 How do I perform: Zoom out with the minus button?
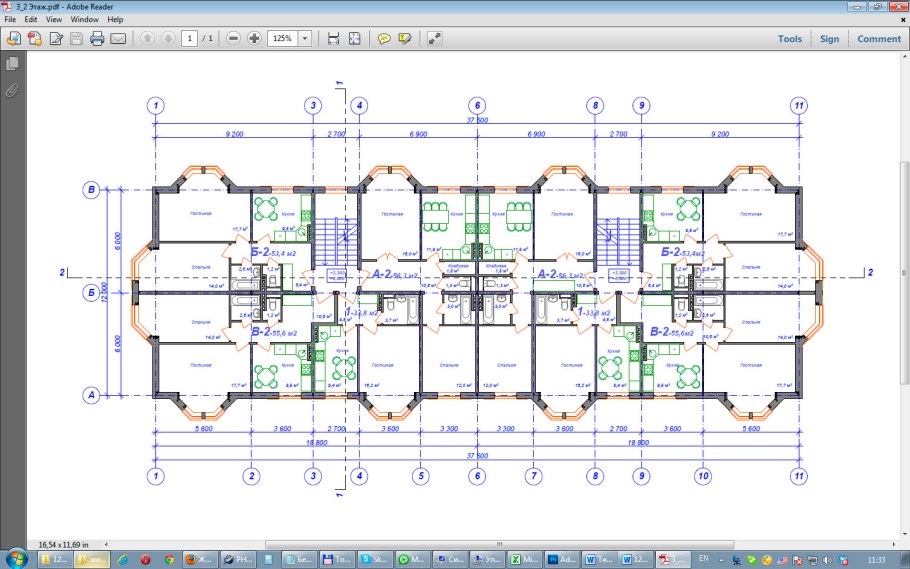pos(233,39)
